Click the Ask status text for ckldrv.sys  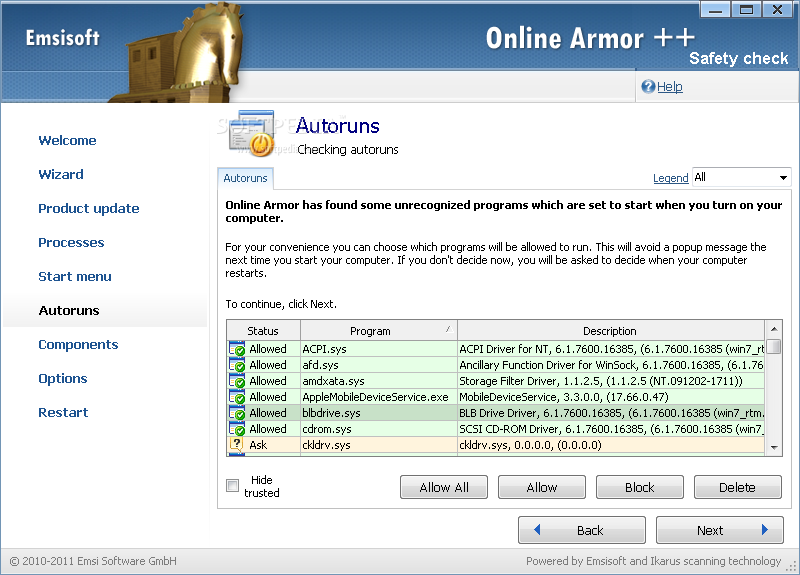pyautogui.click(x=258, y=445)
